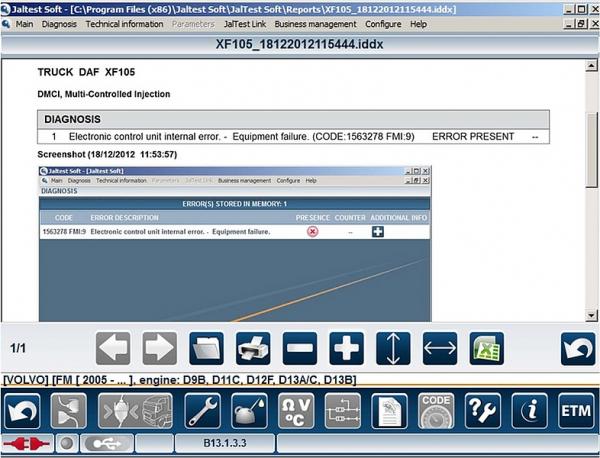This screenshot has height=458, width=600.
Task: Click the report scrollbar down arrow
Action: click(x=591, y=315)
